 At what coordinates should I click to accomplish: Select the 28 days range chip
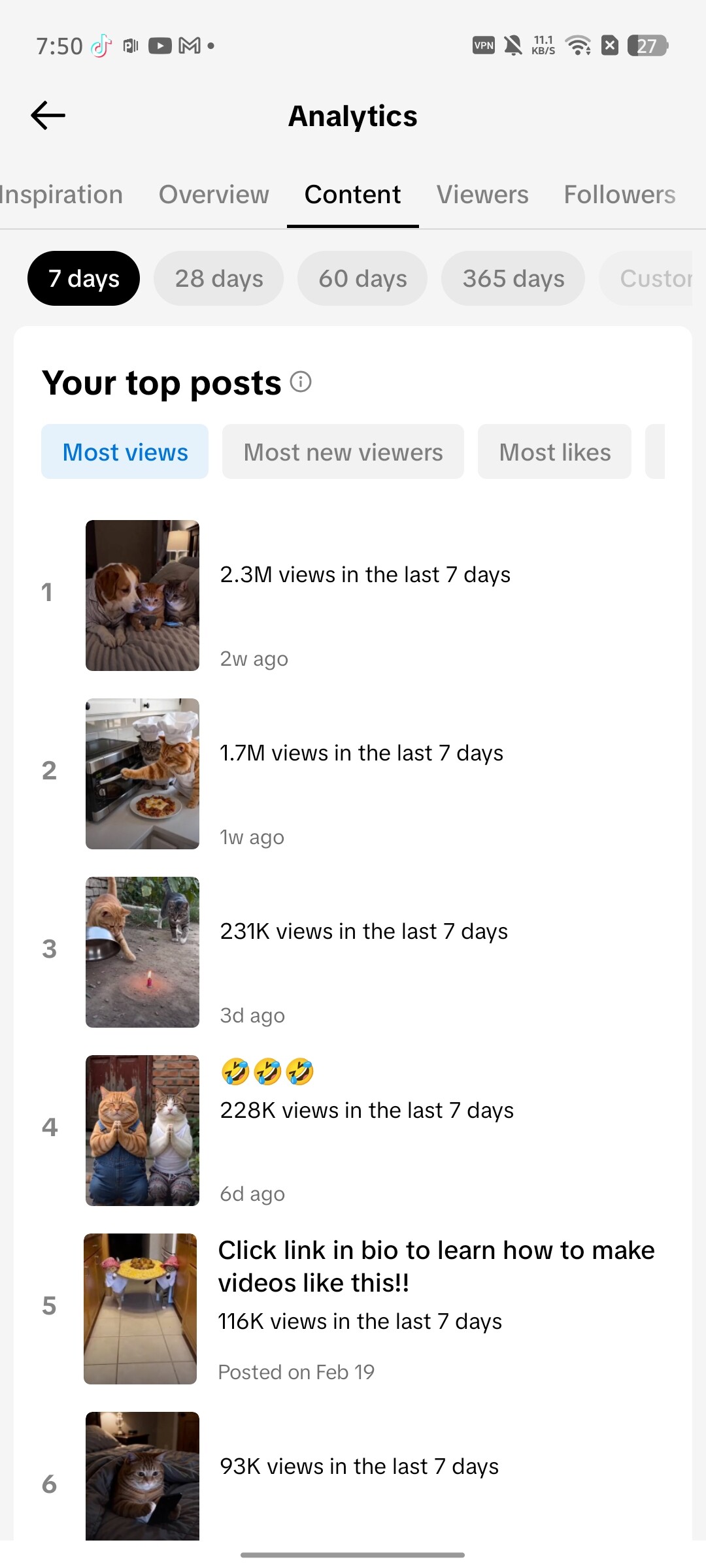(219, 278)
